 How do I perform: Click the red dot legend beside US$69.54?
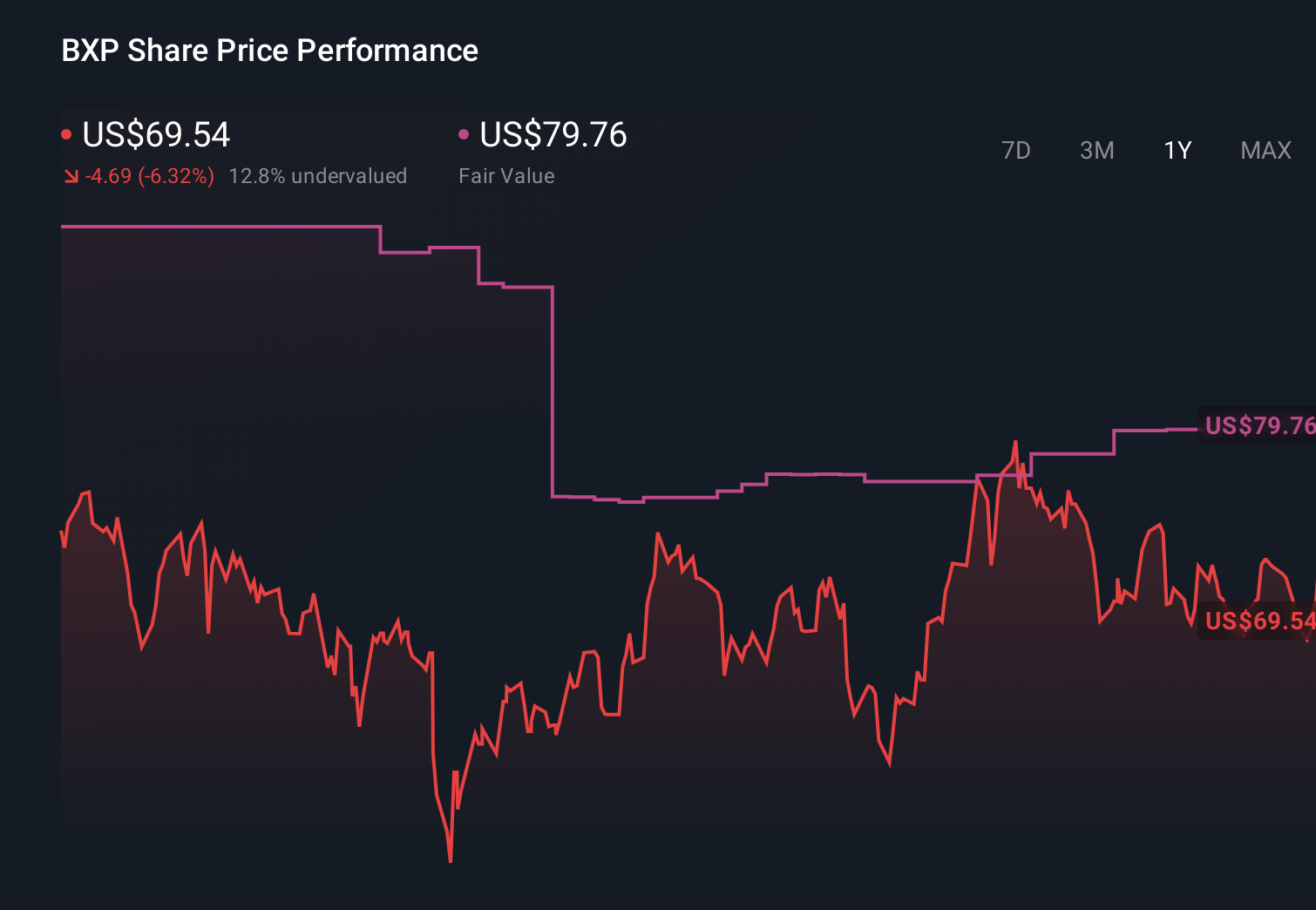tap(66, 134)
